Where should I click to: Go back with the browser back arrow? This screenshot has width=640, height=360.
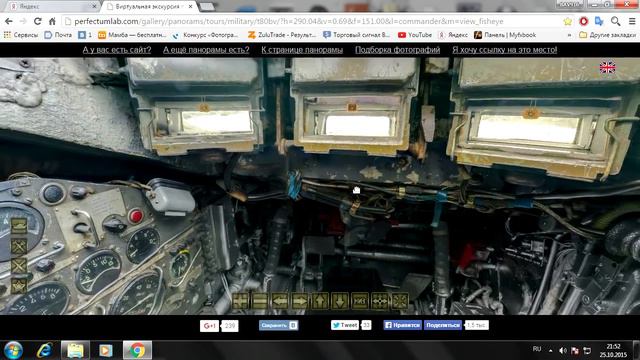pyautogui.click(x=9, y=21)
